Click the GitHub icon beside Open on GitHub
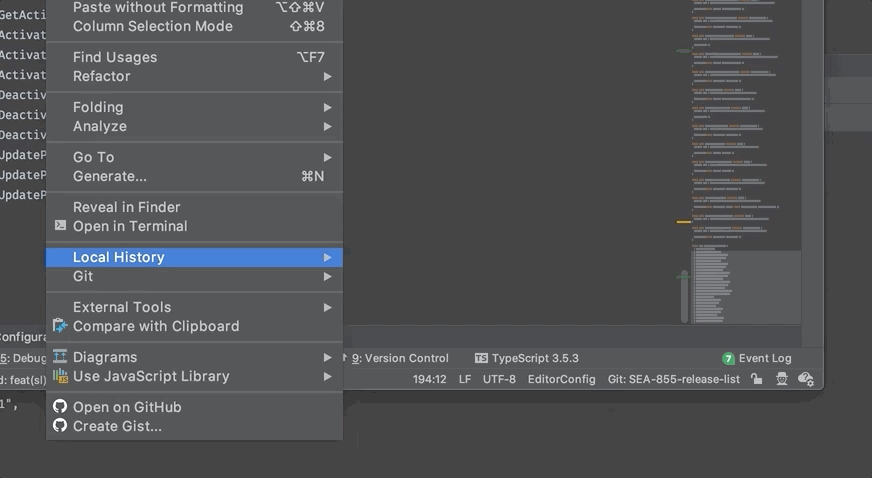 click(60, 406)
